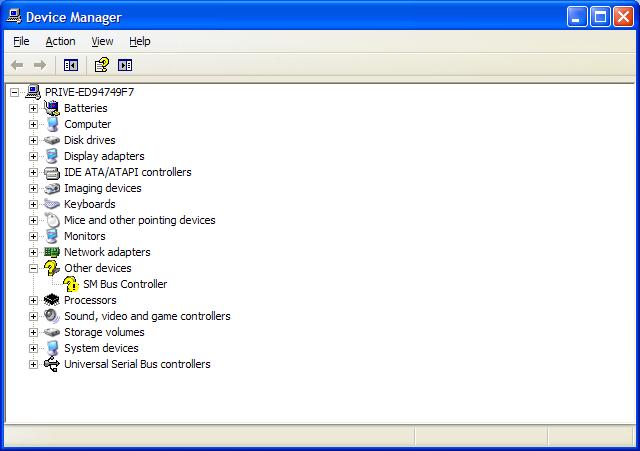Screen dimensions: 640x451
Task: Click the System devices icon
Action: point(52,348)
